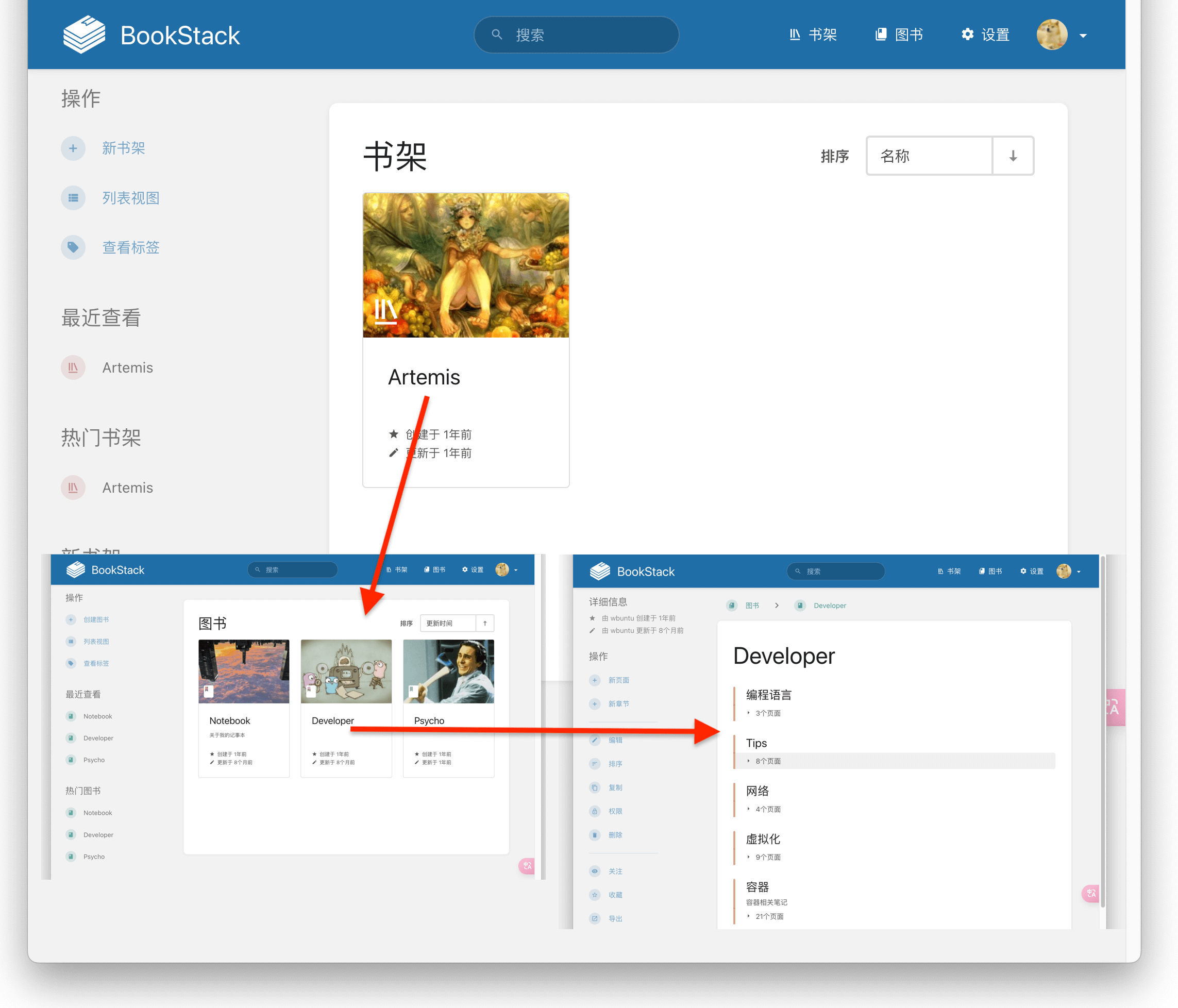
Task: Click the 查看标签 link
Action: 131,247
